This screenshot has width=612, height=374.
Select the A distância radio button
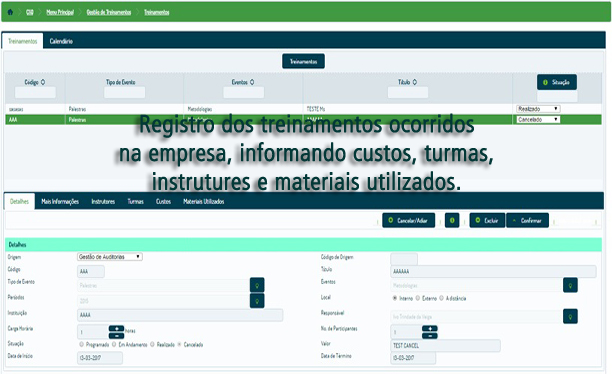pyautogui.click(x=441, y=298)
